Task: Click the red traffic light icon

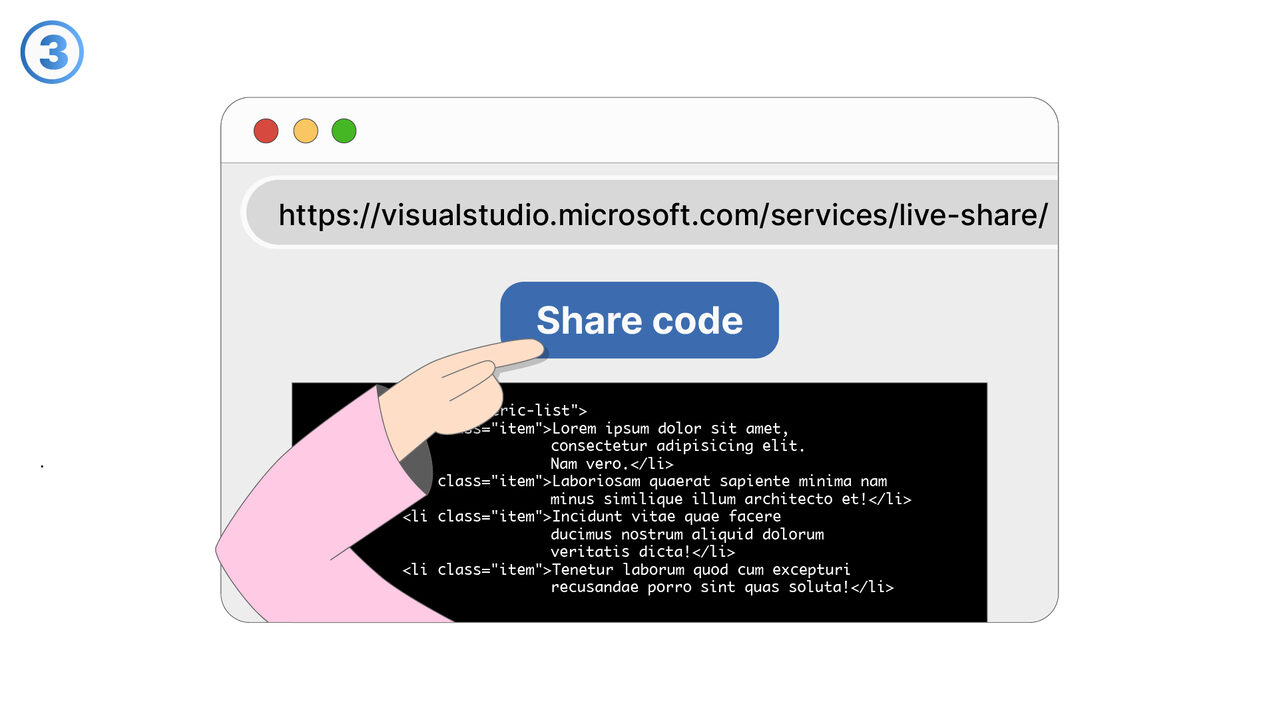Action: pyautogui.click(x=265, y=130)
